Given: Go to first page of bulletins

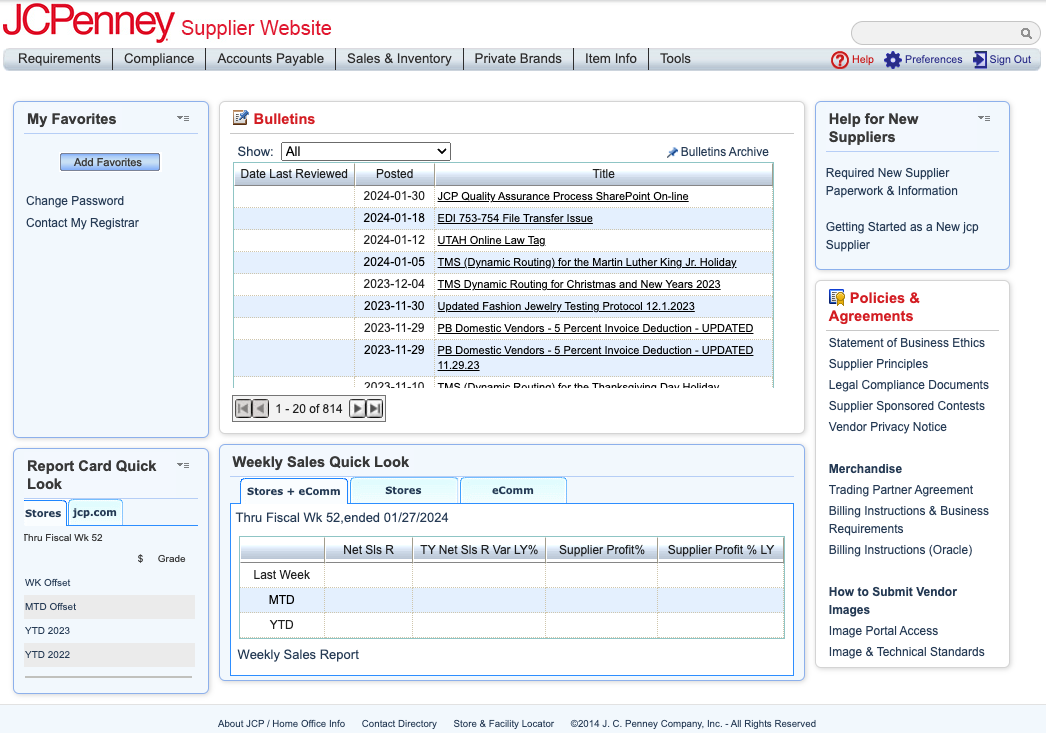Looking at the screenshot, I should click(x=242, y=409).
